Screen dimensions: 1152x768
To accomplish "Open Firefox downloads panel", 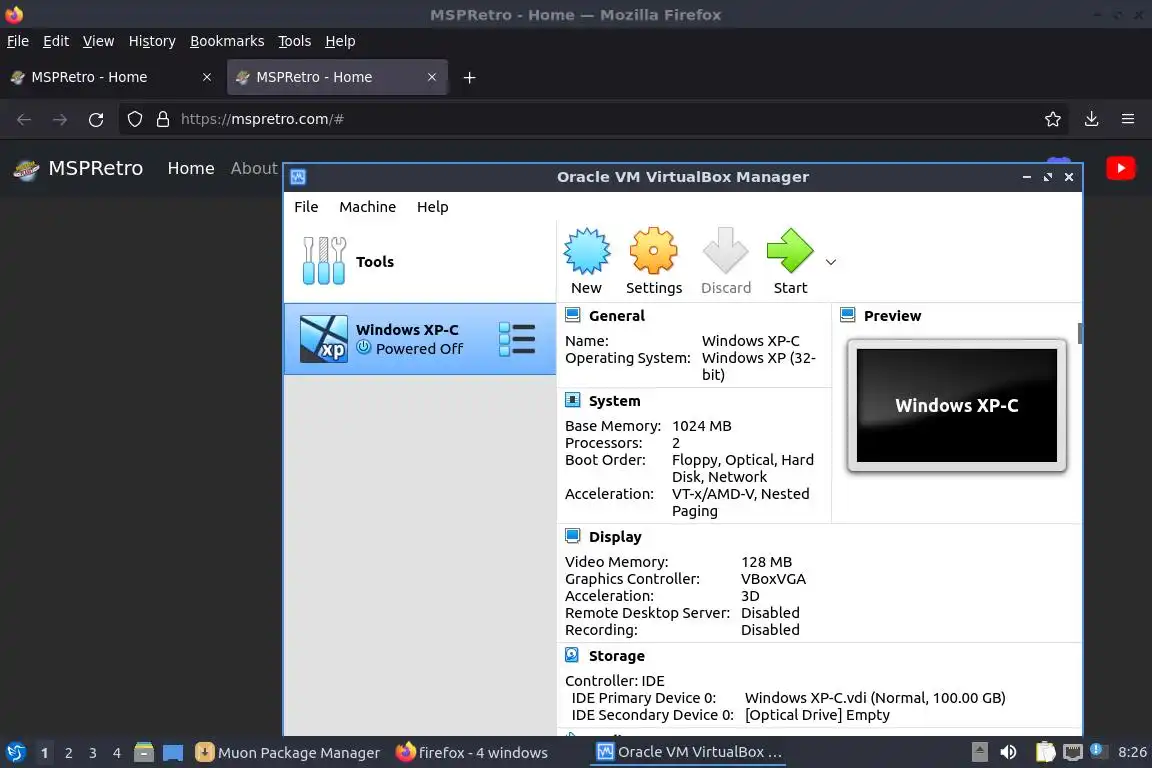I will [1092, 119].
